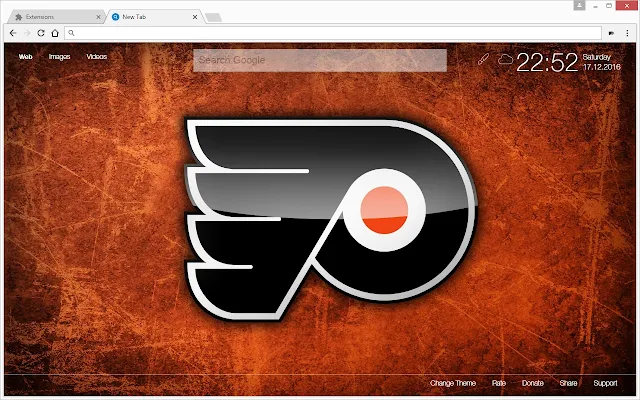Open a new browser tab button
This screenshot has width=640, height=400.
(x=213, y=17)
